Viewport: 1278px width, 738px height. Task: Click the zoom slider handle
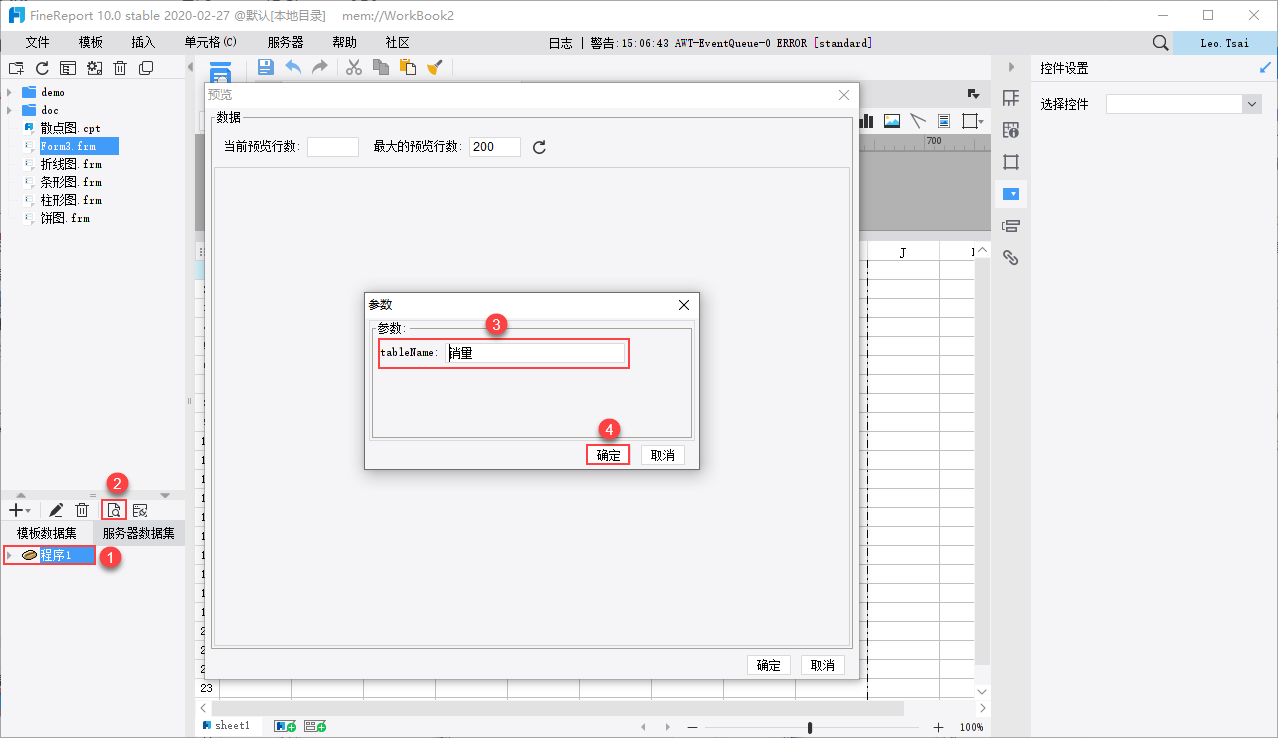click(x=810, y=727)
